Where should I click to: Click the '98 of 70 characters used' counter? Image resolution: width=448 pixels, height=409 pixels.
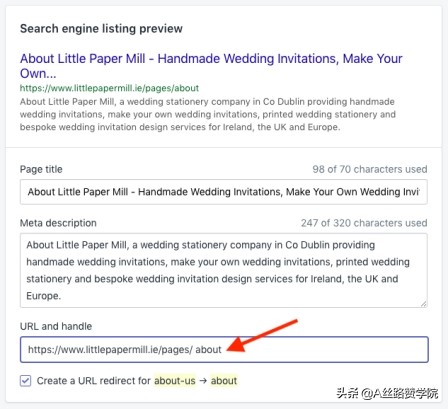[370, 169]
